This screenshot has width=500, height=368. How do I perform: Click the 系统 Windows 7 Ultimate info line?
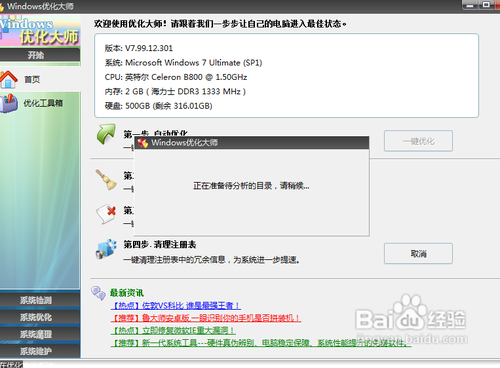click(x=183, y=63)
